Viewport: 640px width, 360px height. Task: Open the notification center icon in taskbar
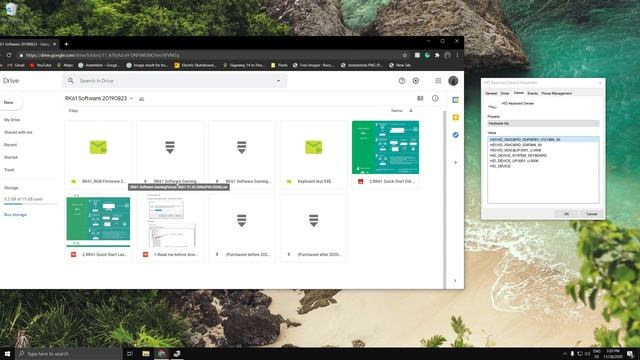630,353
